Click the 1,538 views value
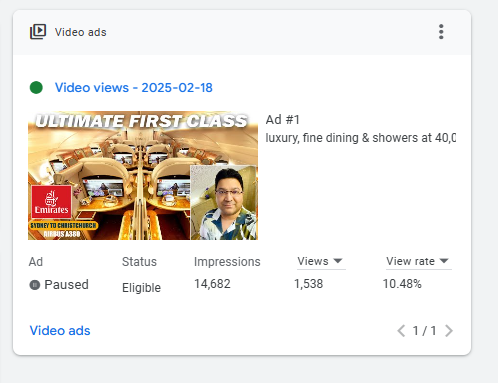Screen dimensions: 498x383 click(x=309, y=284)
